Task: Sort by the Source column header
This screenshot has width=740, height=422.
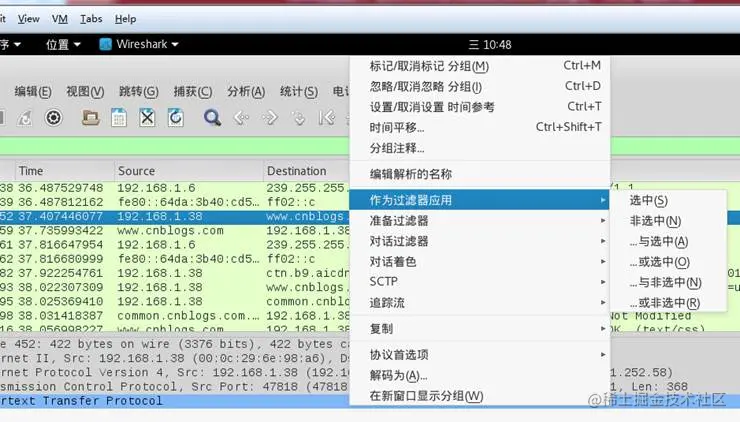Action: coord(188,171)
